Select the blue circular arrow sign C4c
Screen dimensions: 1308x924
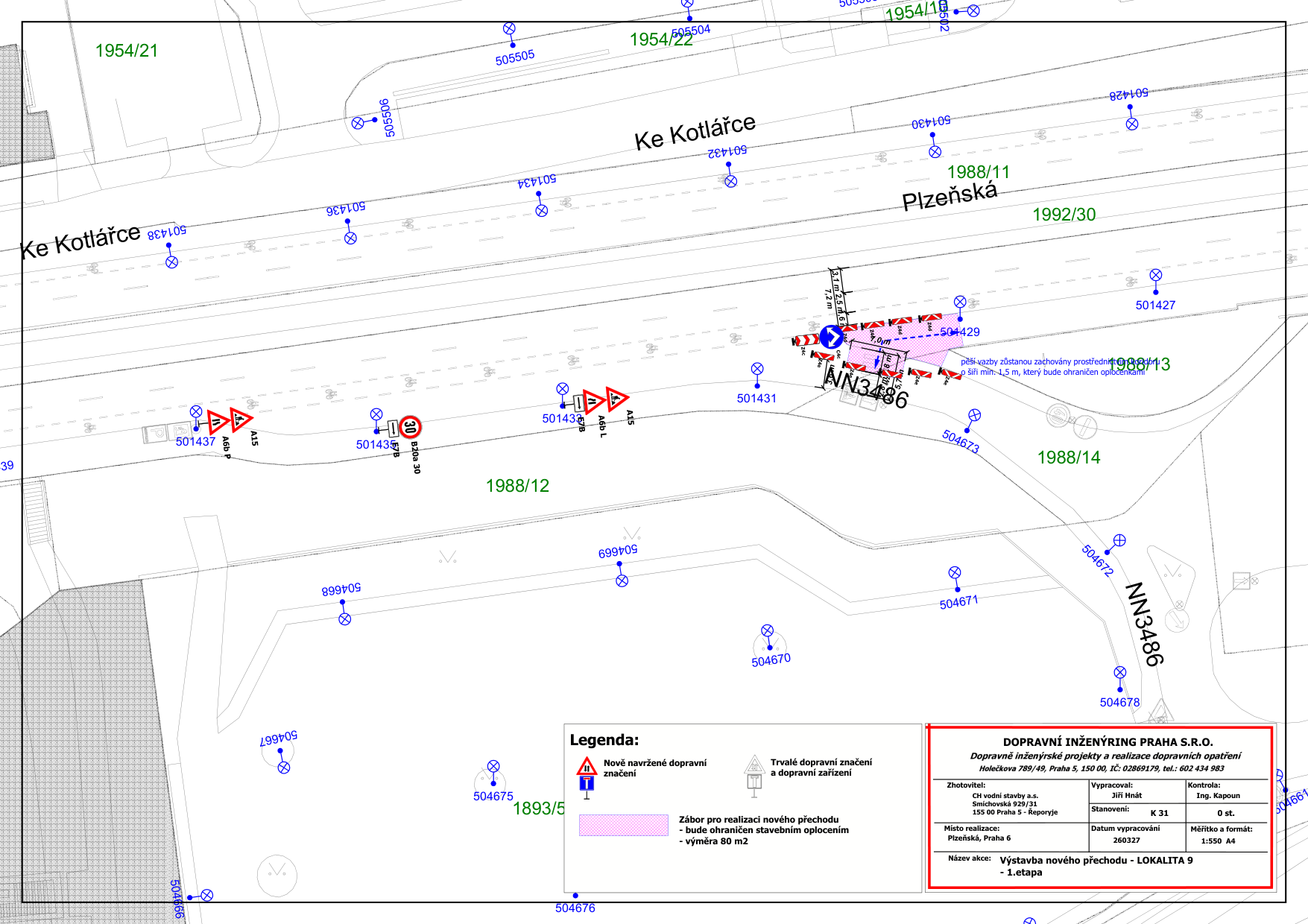[x=831, y=337]
